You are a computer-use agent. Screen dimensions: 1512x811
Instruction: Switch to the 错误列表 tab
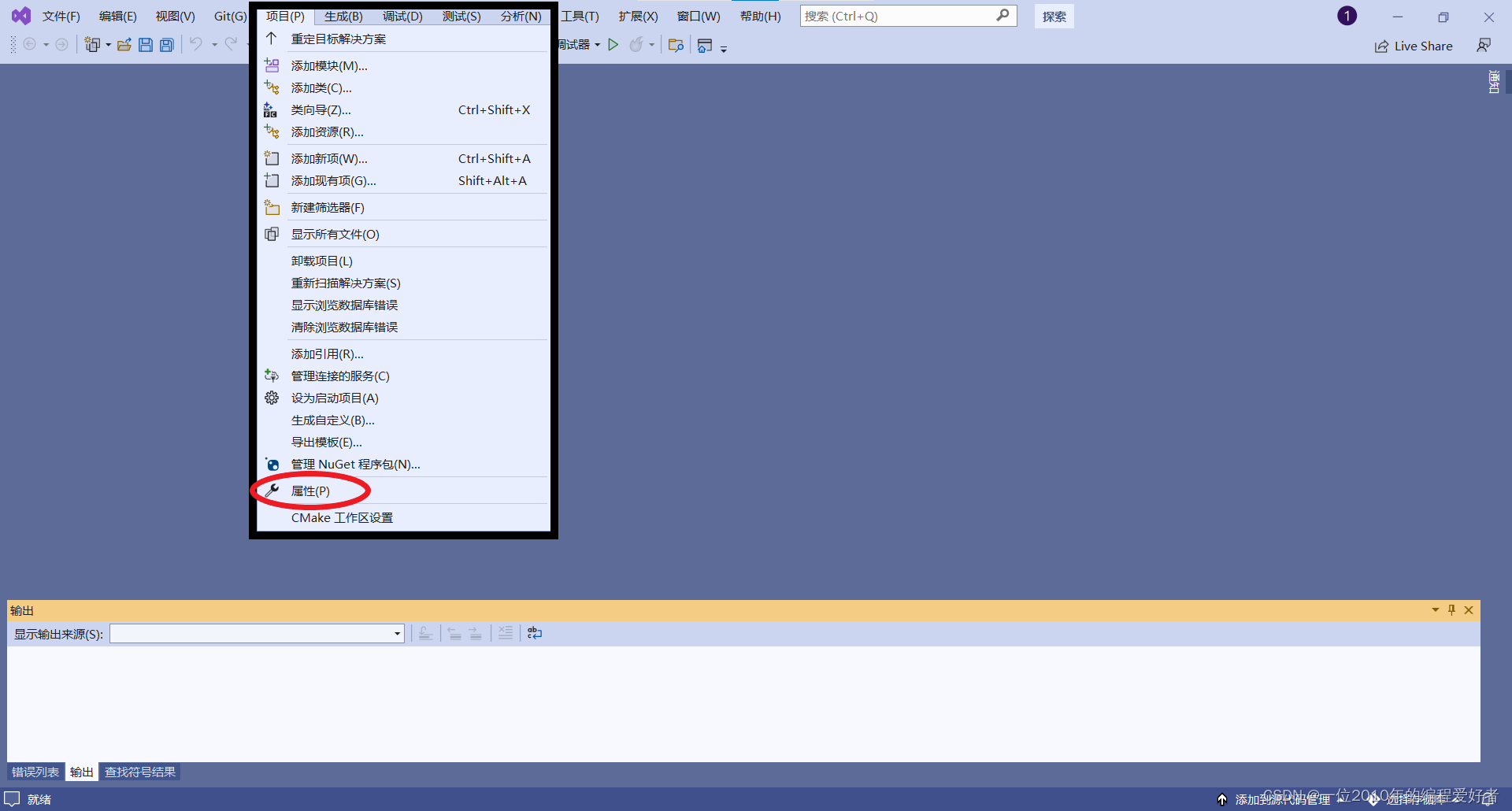click(x=35, y=772)
